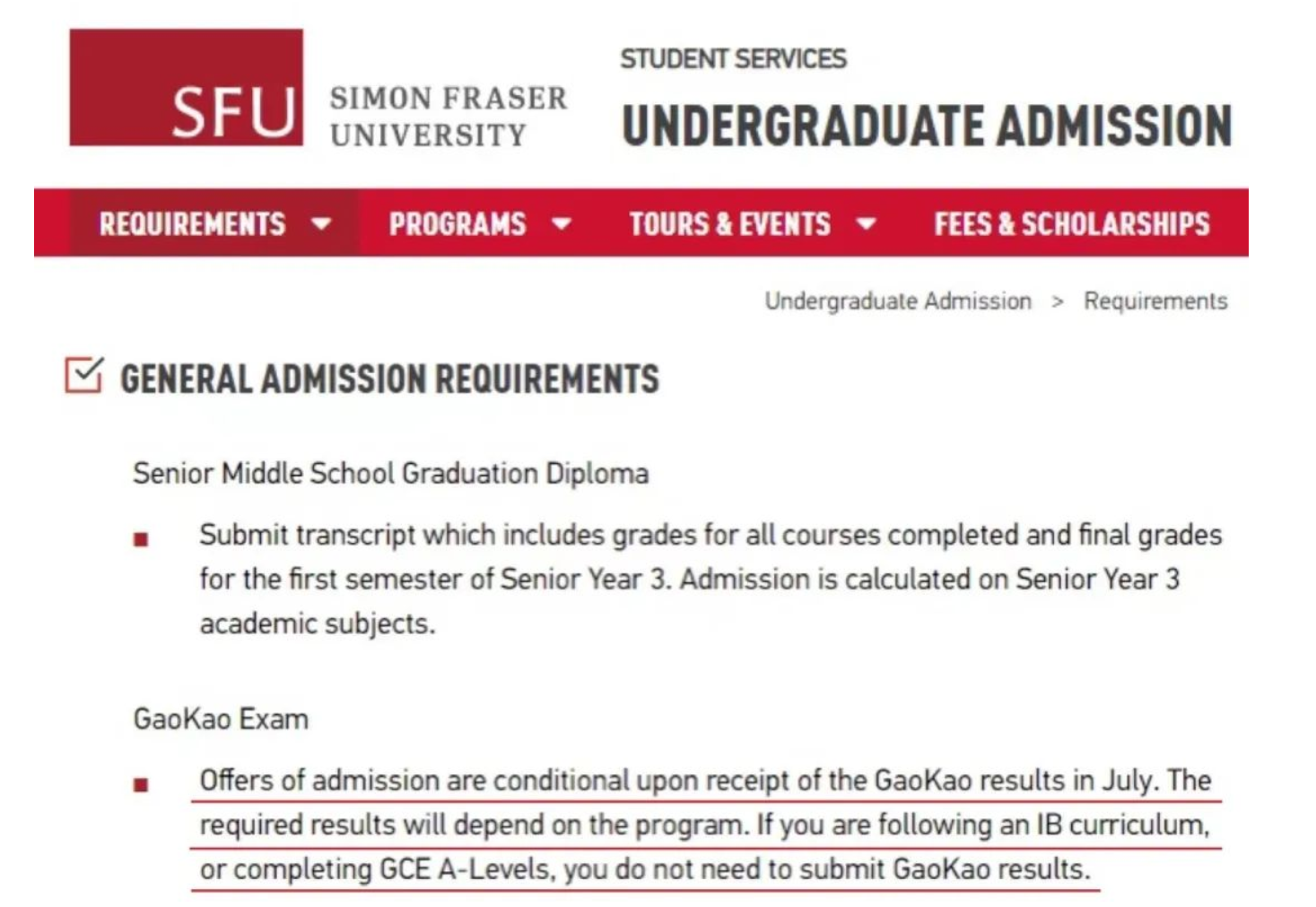The height and width of the screenshot is (907, 1316).
Task: Expand the Requirements dropdown arrow
Action: coord(321,224)
